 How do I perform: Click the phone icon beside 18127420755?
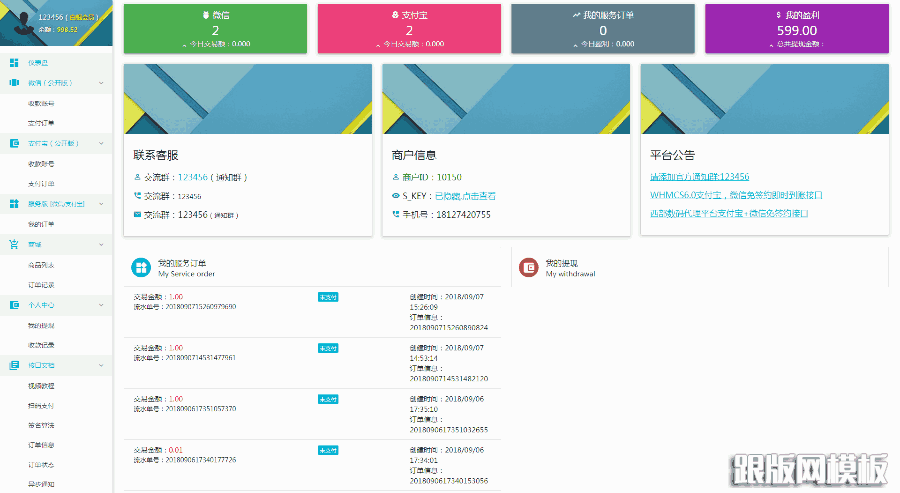[x=395, y=215]
